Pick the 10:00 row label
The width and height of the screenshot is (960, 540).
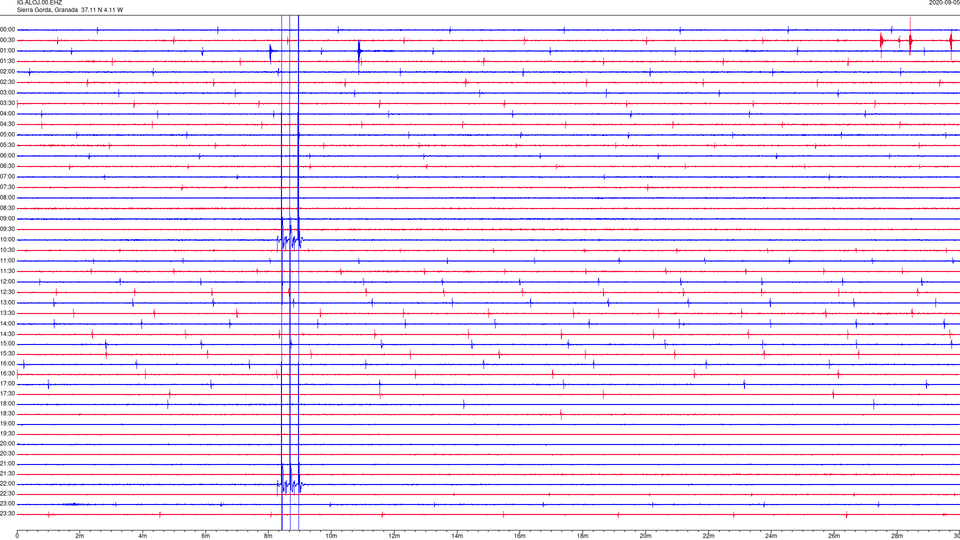pyautogui.click(x=7, y=239)
